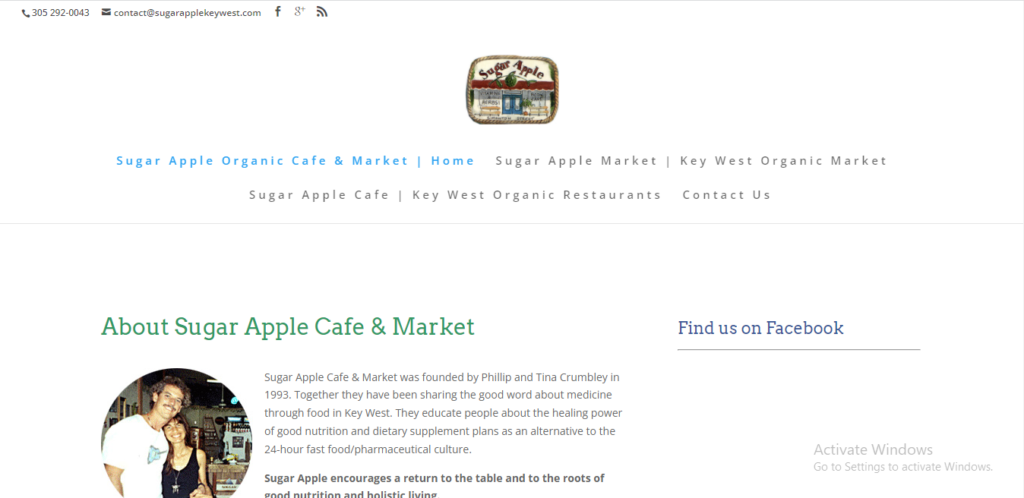This screenshot has height=498, width=1024.
Task: Click contact@sugarapplekeywest.com email link
Action: 187,12
